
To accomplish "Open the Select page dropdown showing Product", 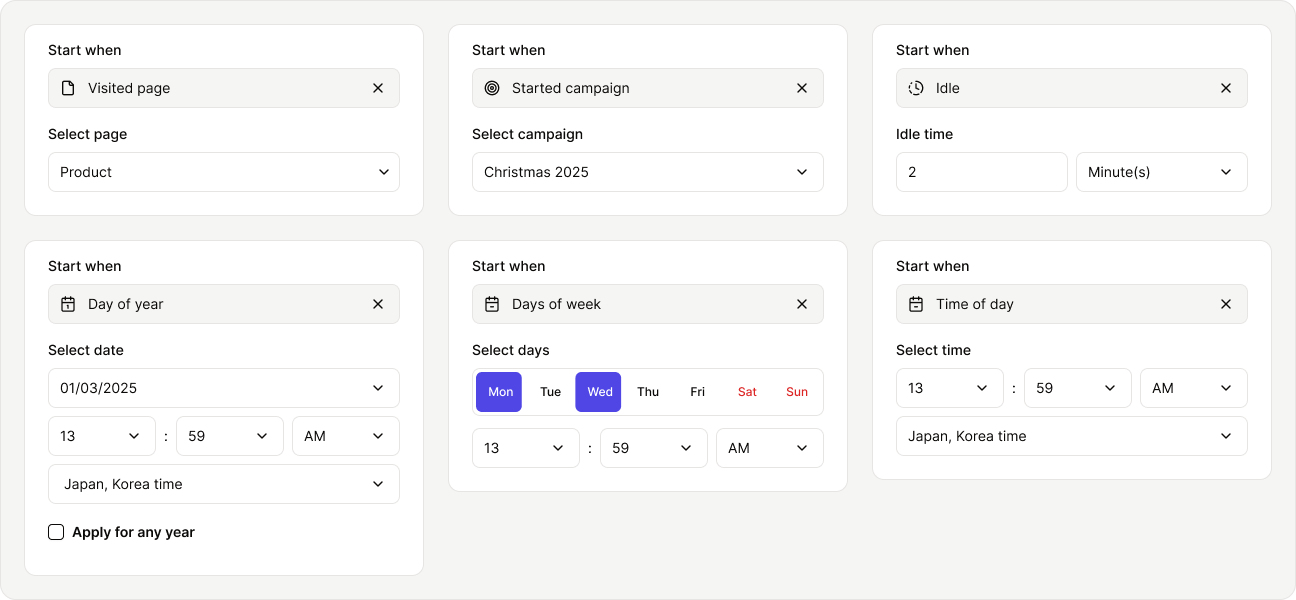I will (x=224, y=172).
